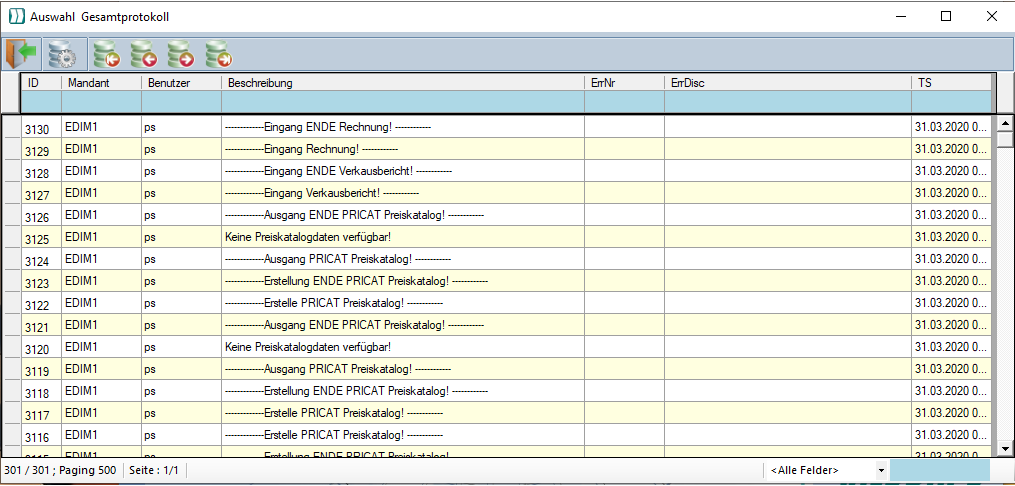This screenshot has width=1015, height=486.
Task: Click the ErrNr column header
Action: click(623, 83)
